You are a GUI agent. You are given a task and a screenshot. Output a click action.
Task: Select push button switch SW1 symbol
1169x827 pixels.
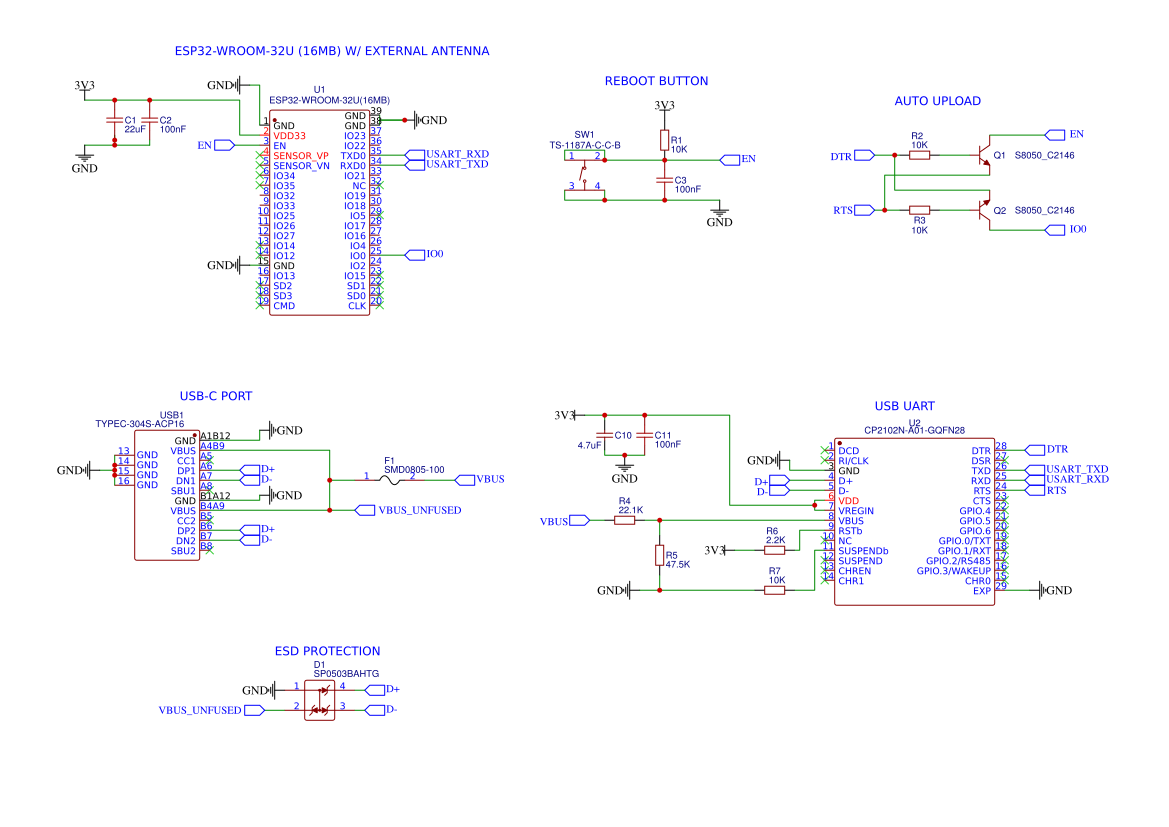[x=584, y=177]
